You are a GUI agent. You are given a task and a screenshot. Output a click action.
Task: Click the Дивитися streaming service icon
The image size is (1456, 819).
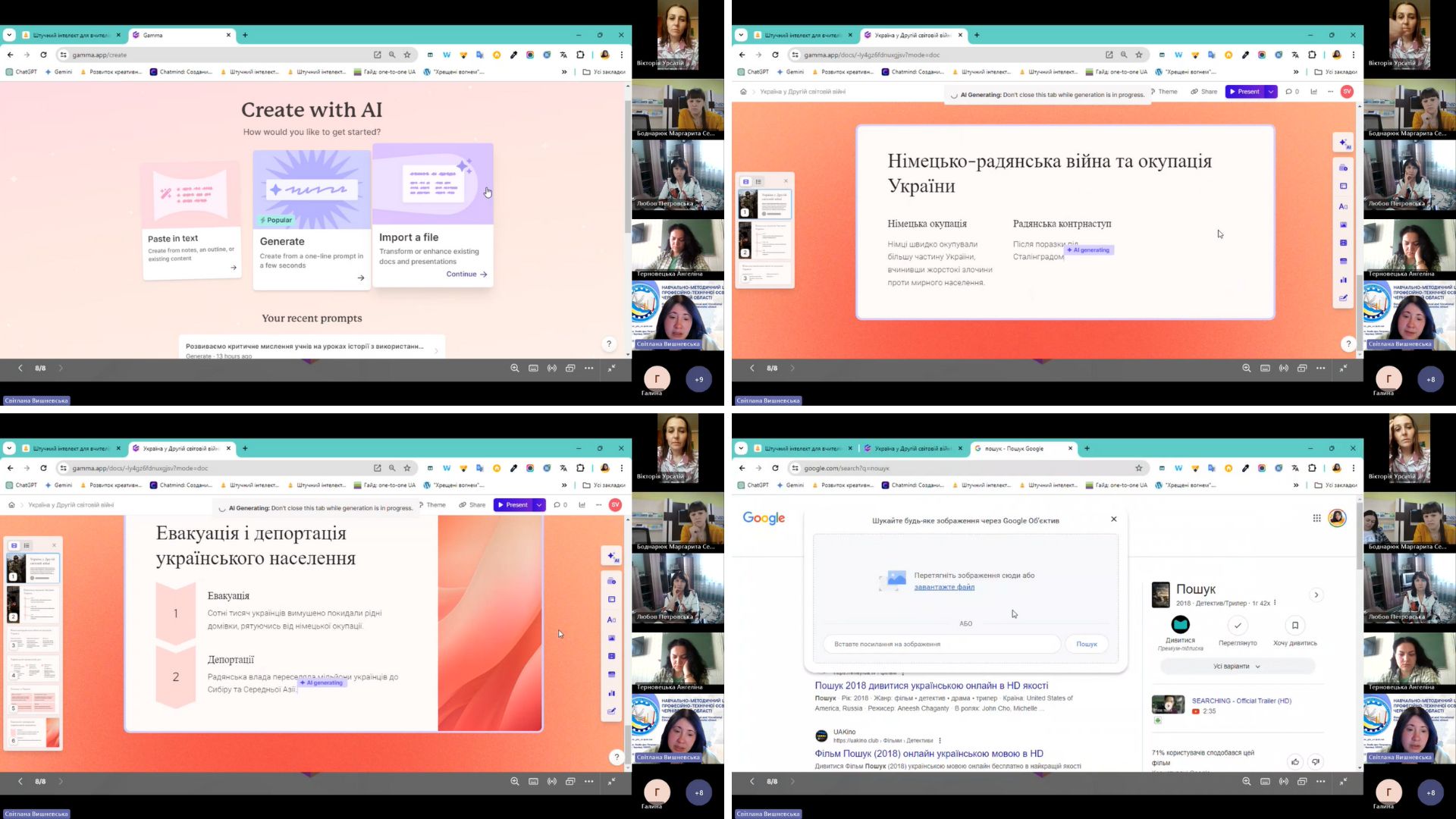1180,625
